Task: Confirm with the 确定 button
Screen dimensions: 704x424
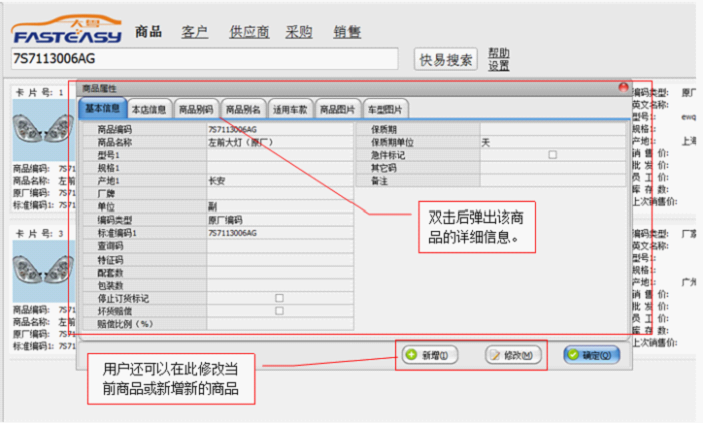Action: click(x=591, y=355)
